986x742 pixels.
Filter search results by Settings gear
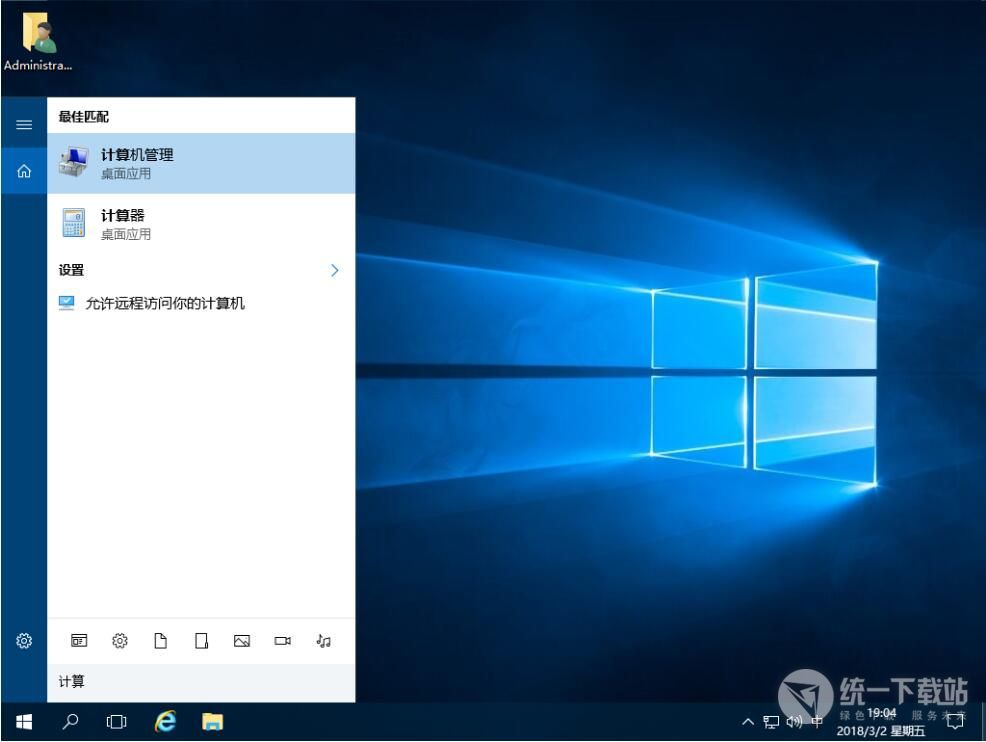pyautogui.click(x=120, y=641)
